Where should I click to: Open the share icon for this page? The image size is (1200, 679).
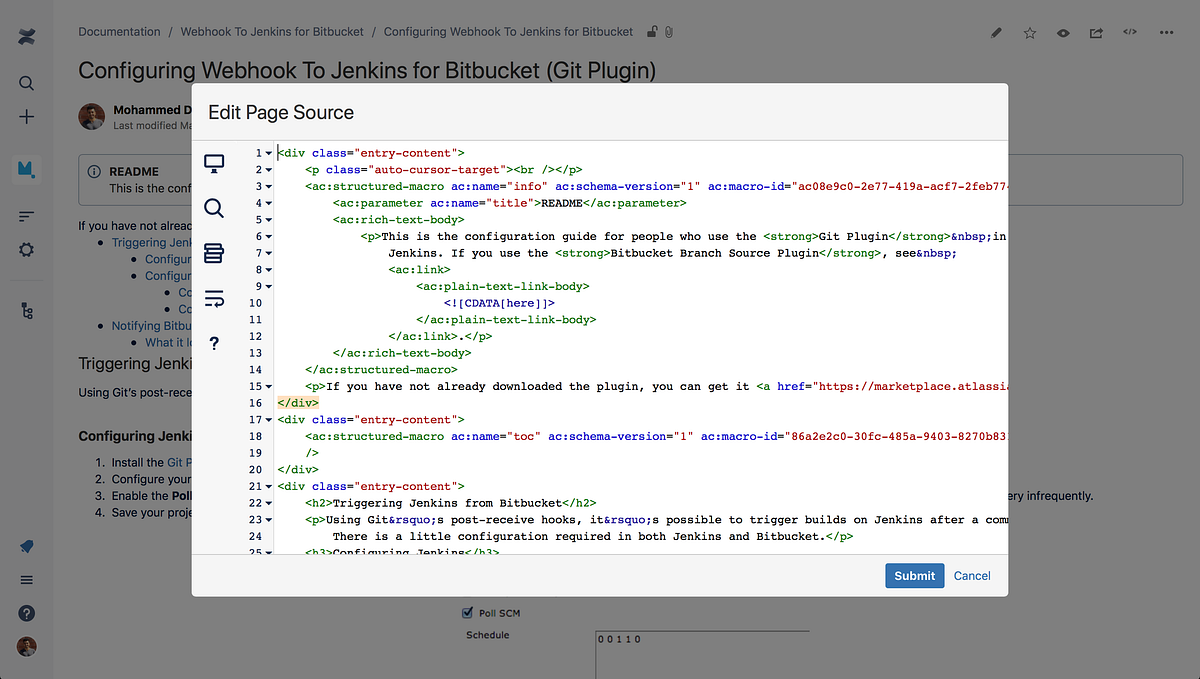(1096, 32)
